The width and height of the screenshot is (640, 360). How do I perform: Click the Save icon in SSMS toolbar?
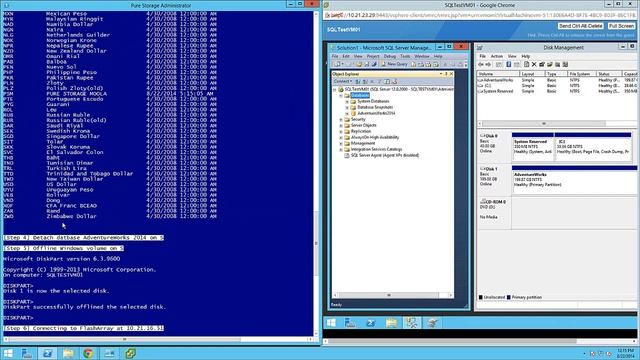click(366, 64)
